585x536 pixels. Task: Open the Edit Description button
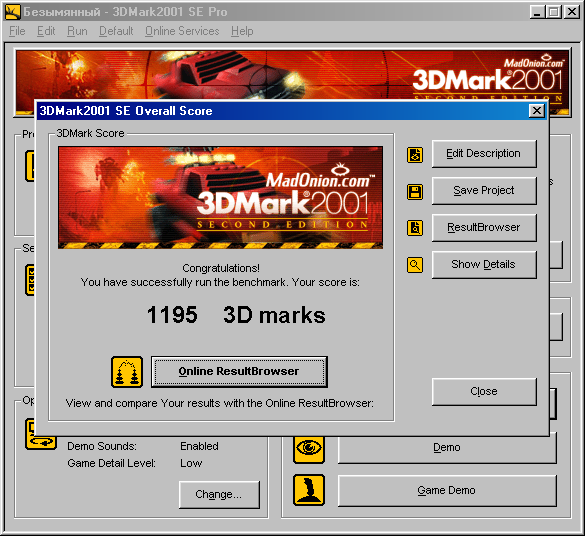tap(484, 154)
